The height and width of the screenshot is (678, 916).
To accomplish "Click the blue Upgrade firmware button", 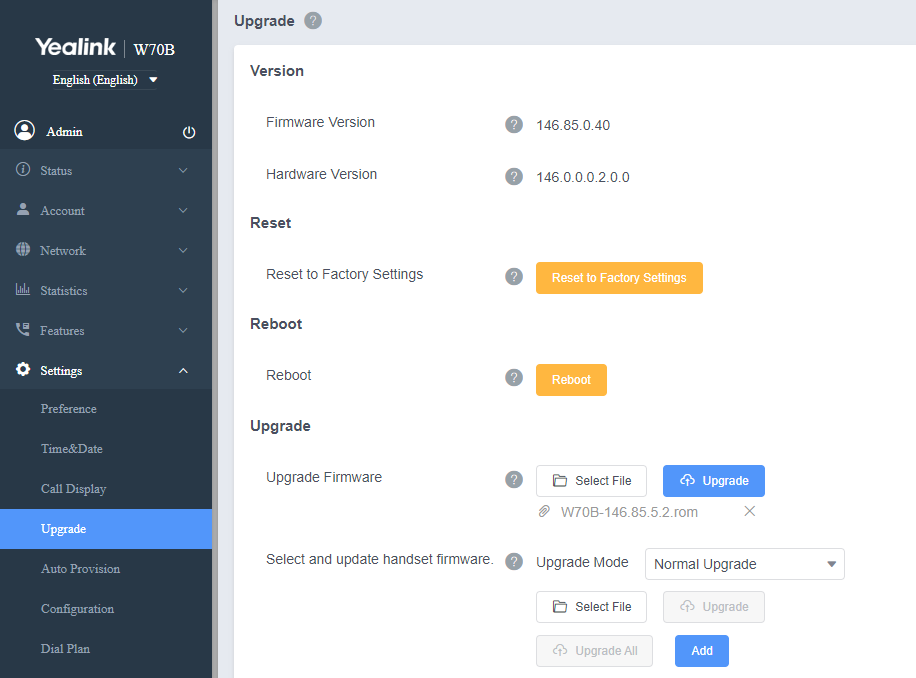I will [x=713, y=481].
